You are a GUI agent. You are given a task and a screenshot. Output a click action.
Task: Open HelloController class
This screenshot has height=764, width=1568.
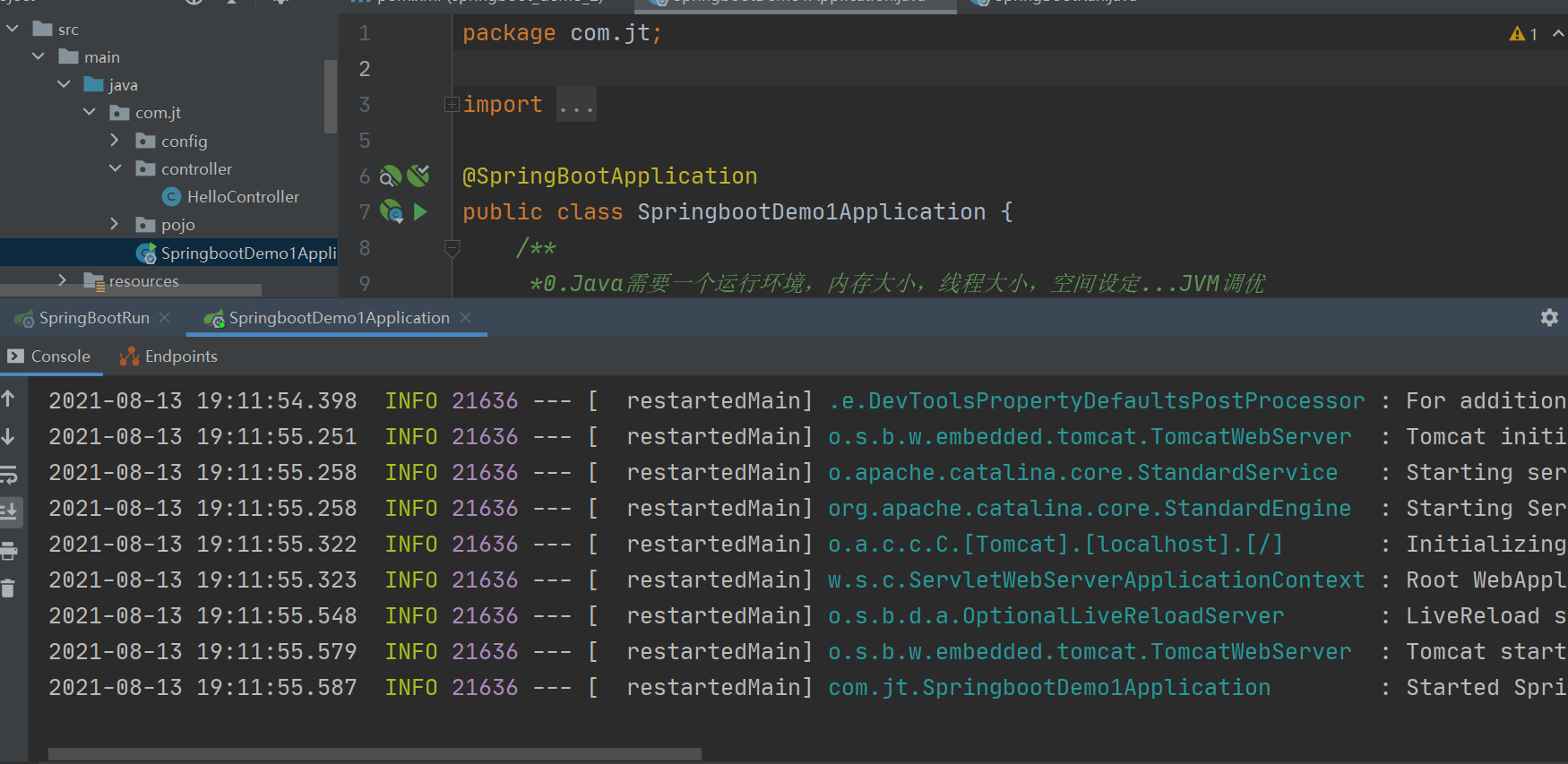click(x=231, y=197)
